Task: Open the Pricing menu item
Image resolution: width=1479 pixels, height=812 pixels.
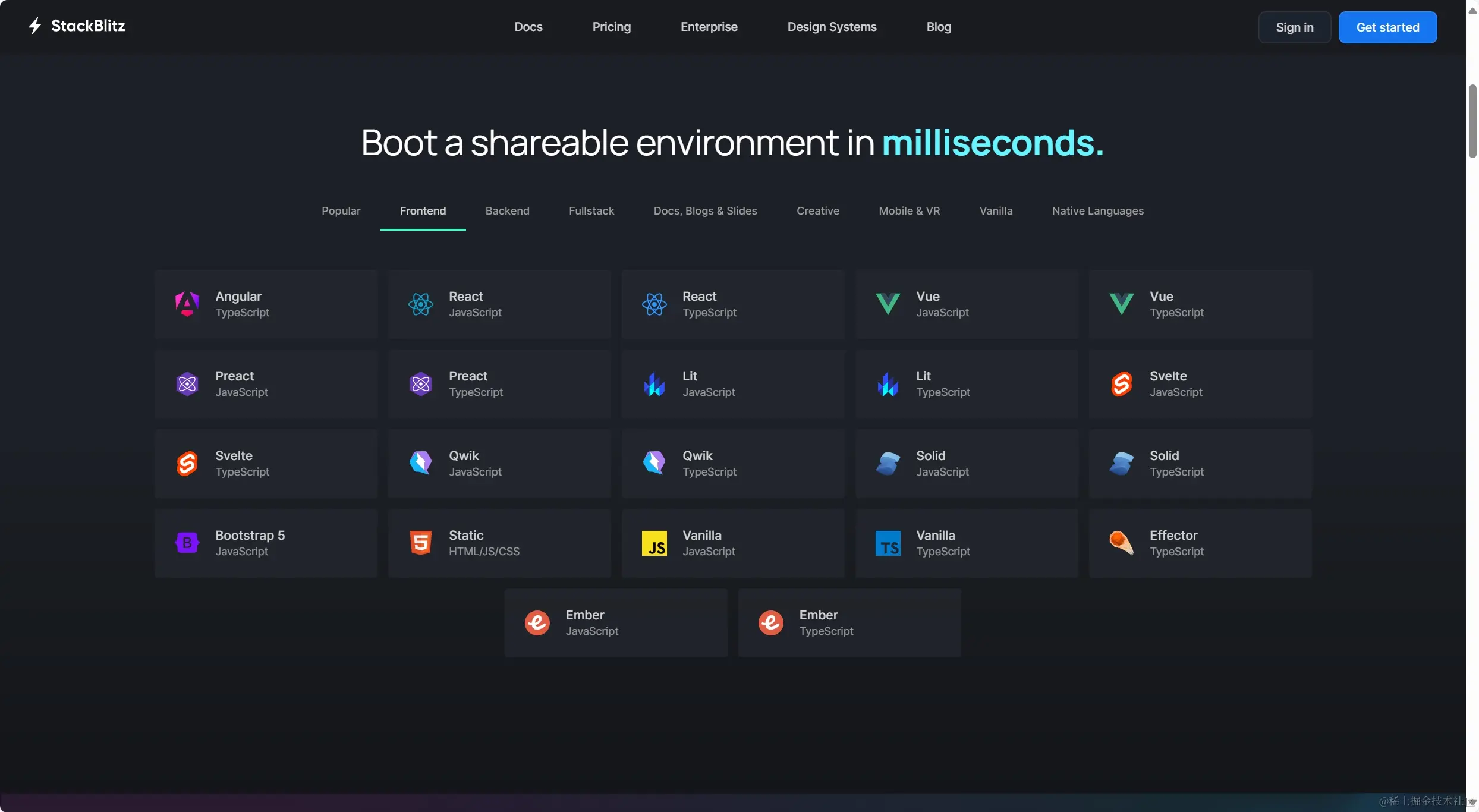Action: click(x=611, y=27)
